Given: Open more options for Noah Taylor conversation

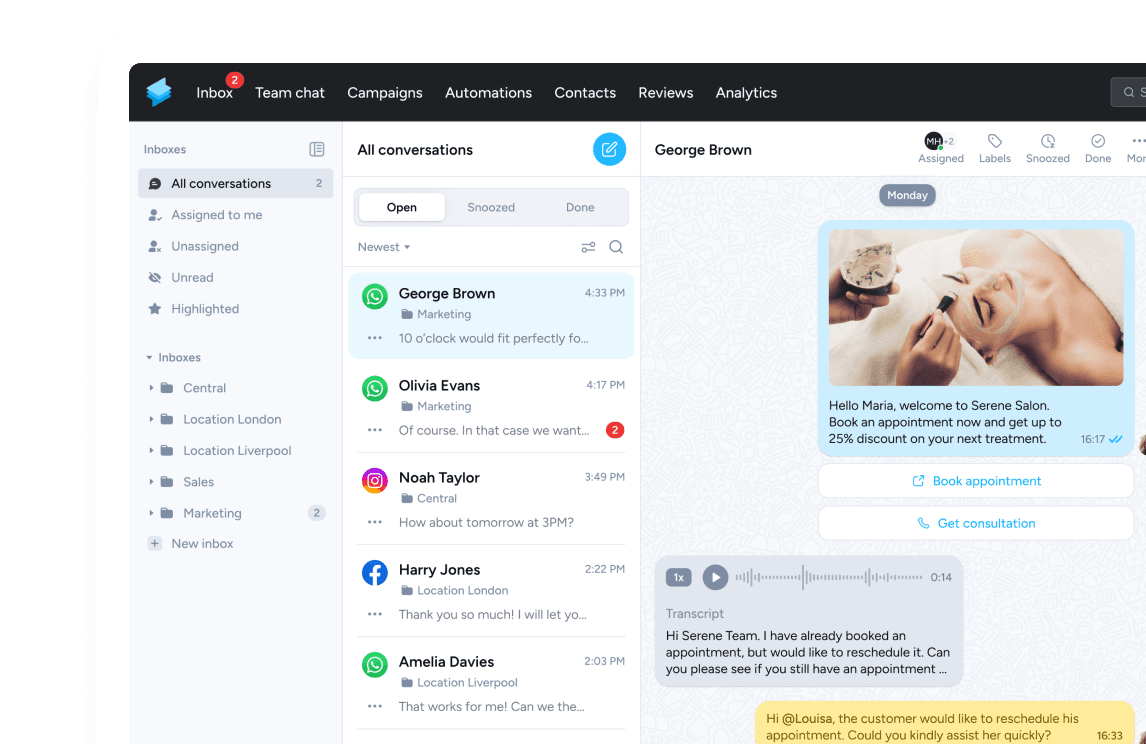Looking at the screenshot, I should click(x=375, y=522).
